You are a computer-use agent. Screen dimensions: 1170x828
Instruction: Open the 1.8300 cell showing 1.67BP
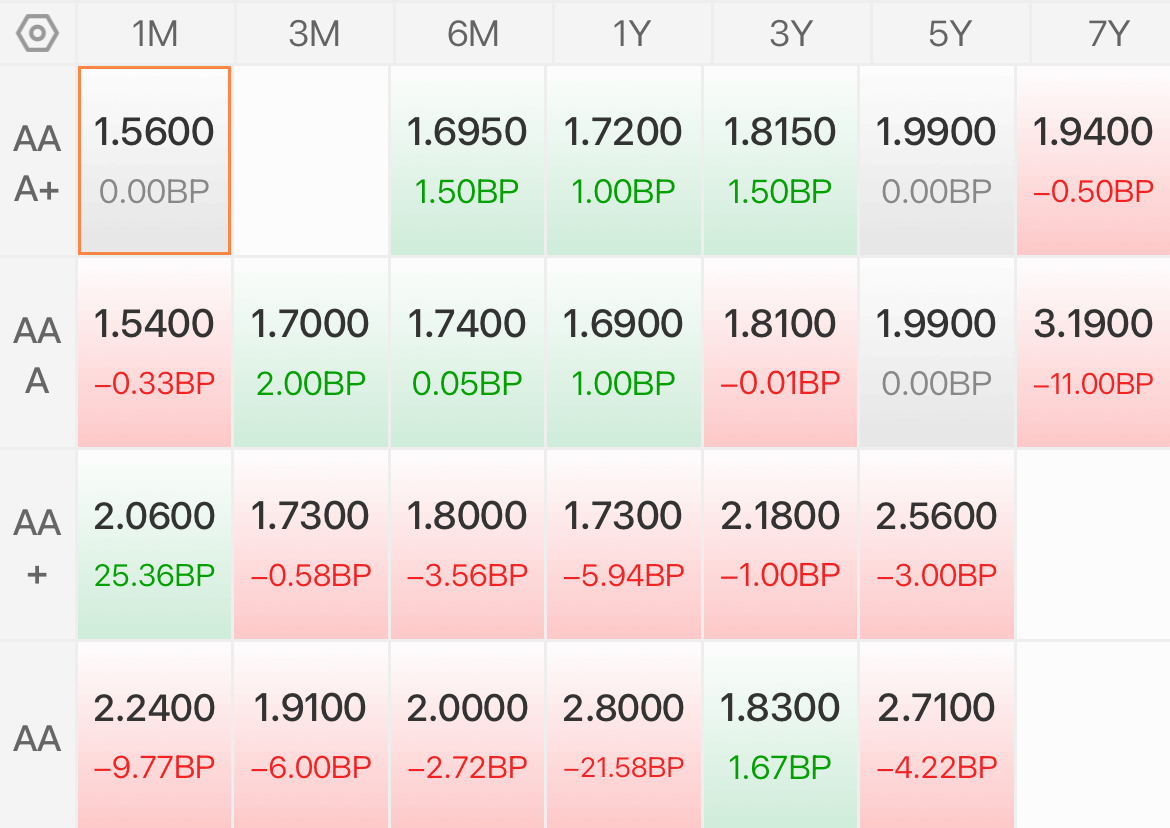[x=780, y=736]
